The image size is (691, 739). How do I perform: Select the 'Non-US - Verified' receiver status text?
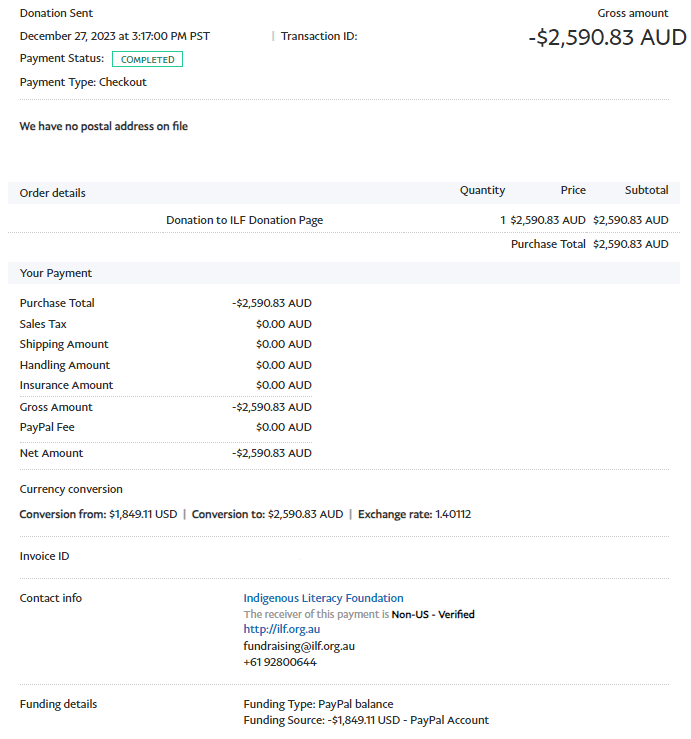(x=433, y=615)
